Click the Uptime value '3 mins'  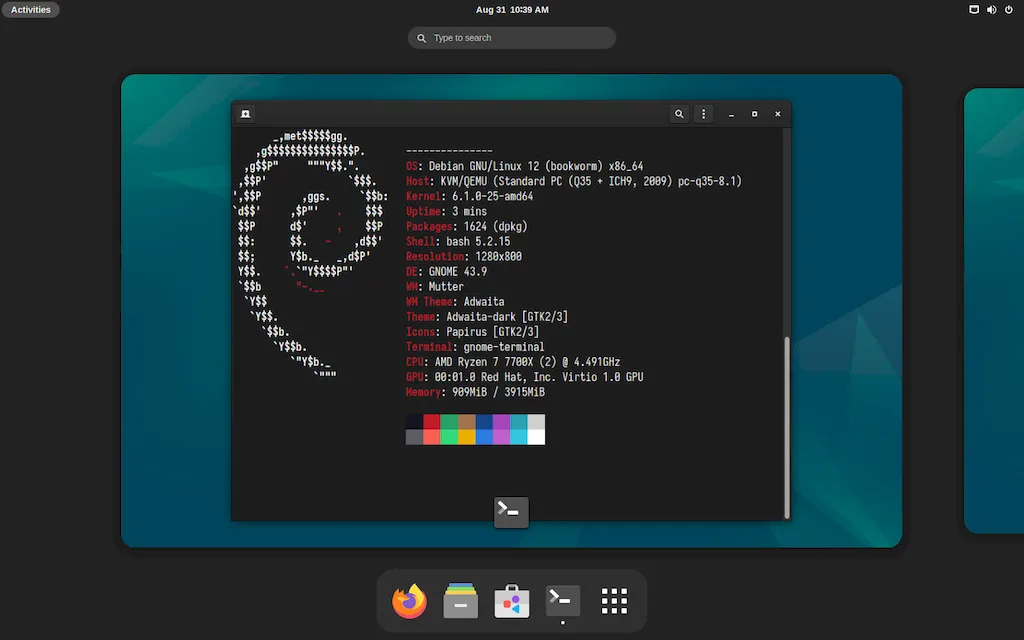coord(469,212)
